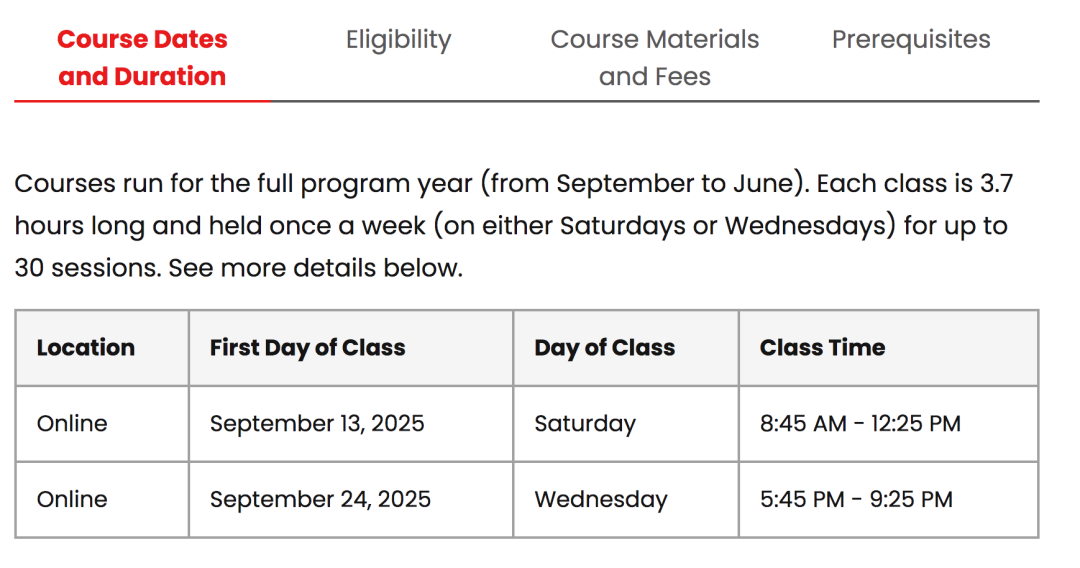The image size is (1080, 568).
Task: Click the text '30 sessions' in the description
Action: (x=87, y=268)
